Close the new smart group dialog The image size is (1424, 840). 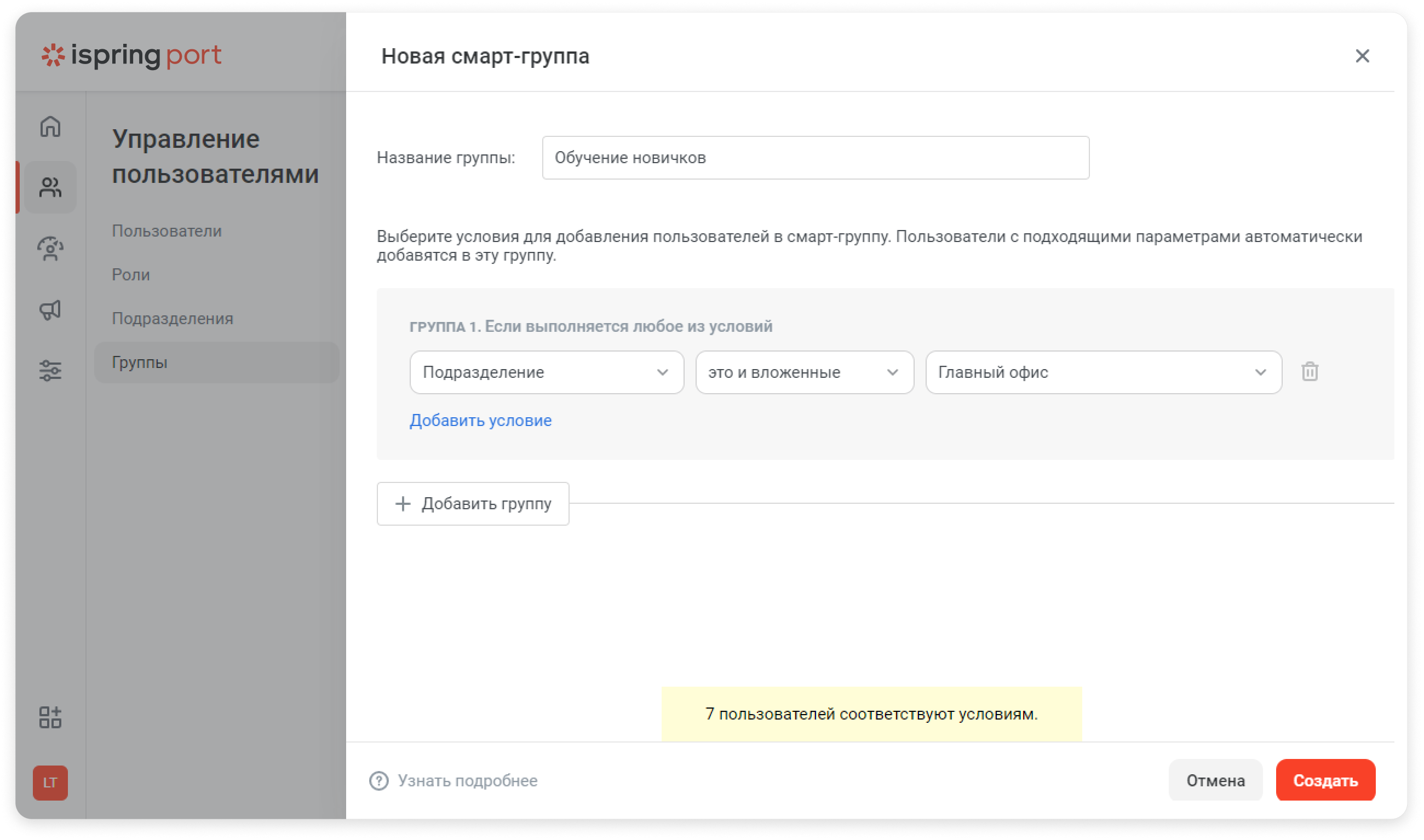pyautogui.click(x=1362, y=56)
